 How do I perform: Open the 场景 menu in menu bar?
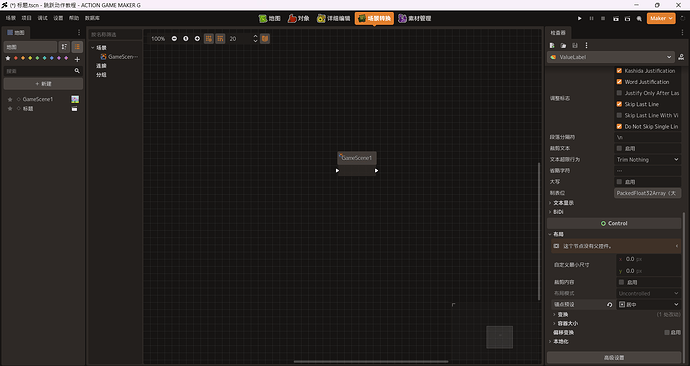(x=11, y=18)
